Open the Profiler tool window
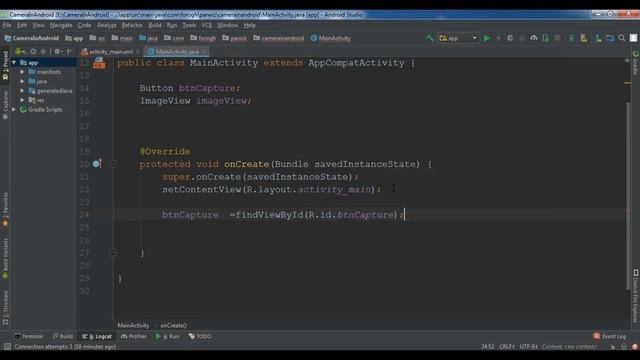 point(133,336)
